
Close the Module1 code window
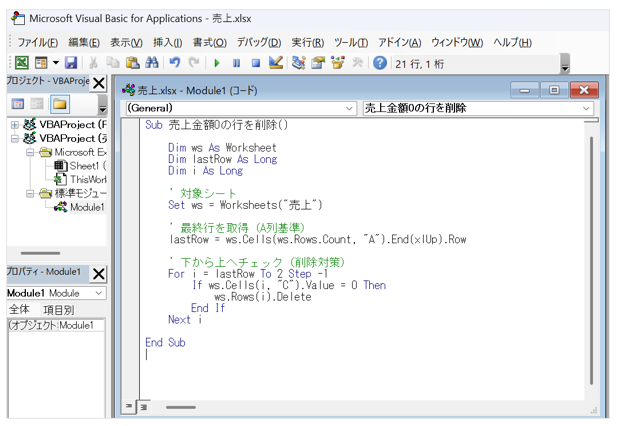[584, 90]
